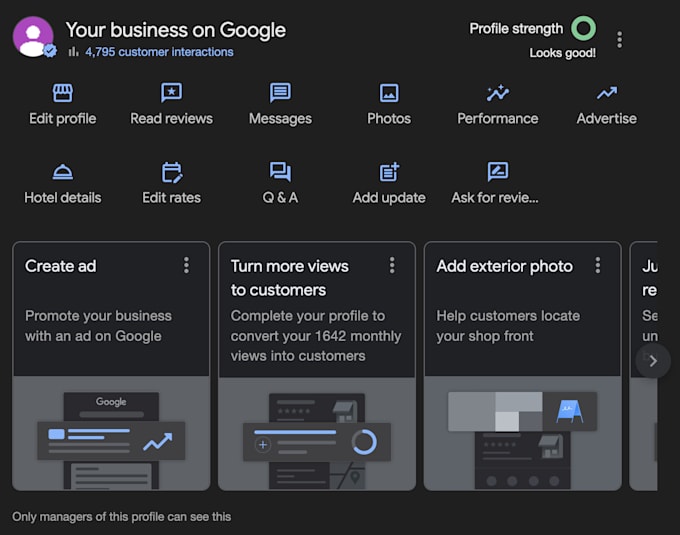Click the Performance label
Image resolution: width=680 pixels, height=535 pixels.
[498, 118]
